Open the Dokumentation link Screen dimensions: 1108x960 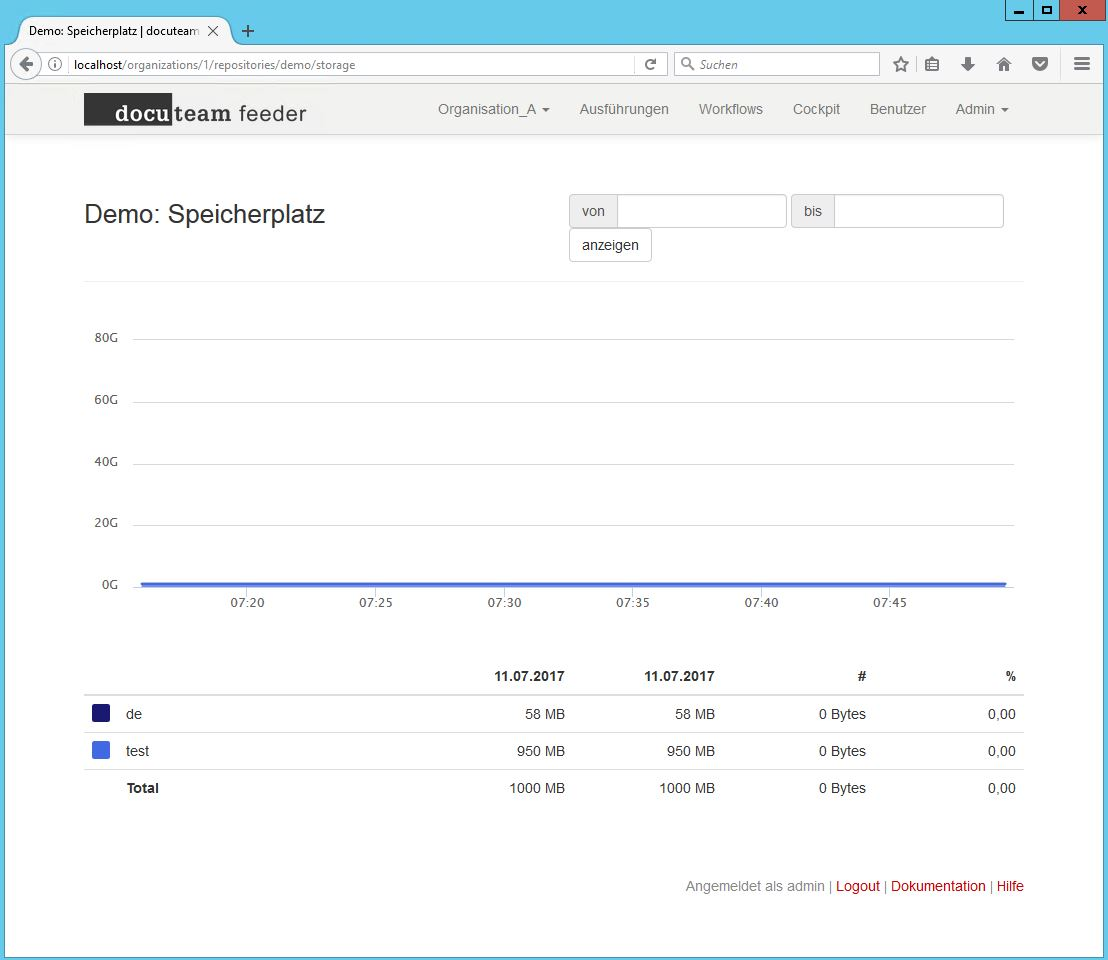pos(937,886)
